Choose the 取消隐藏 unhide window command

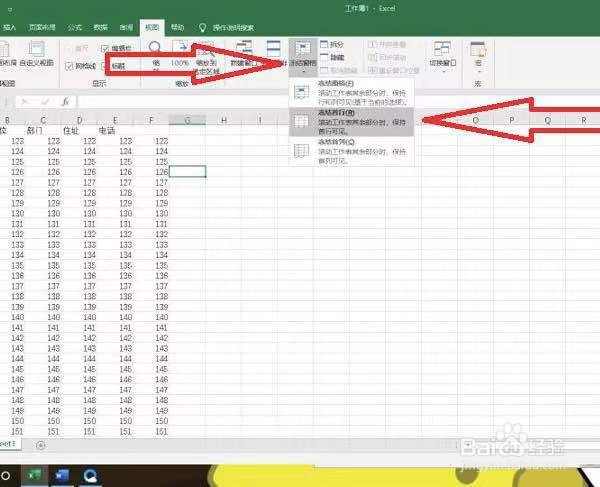point(338,70)
